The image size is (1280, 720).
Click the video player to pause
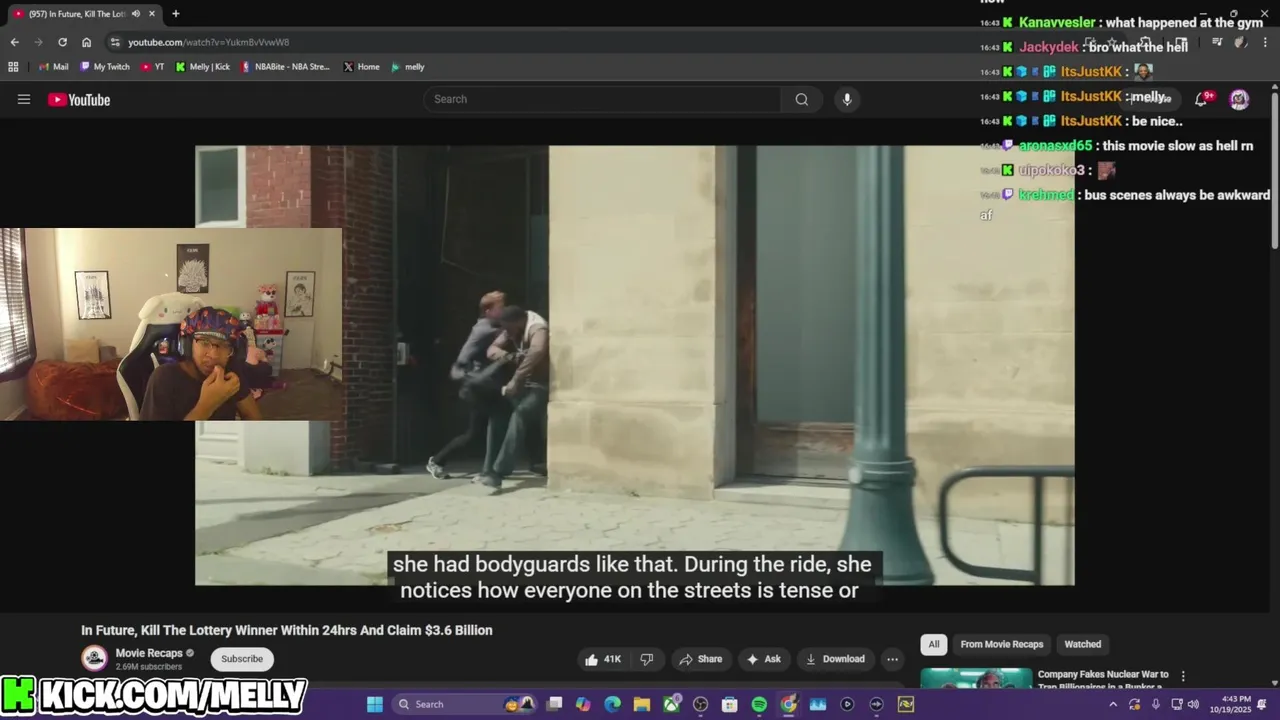coord(635,365)
